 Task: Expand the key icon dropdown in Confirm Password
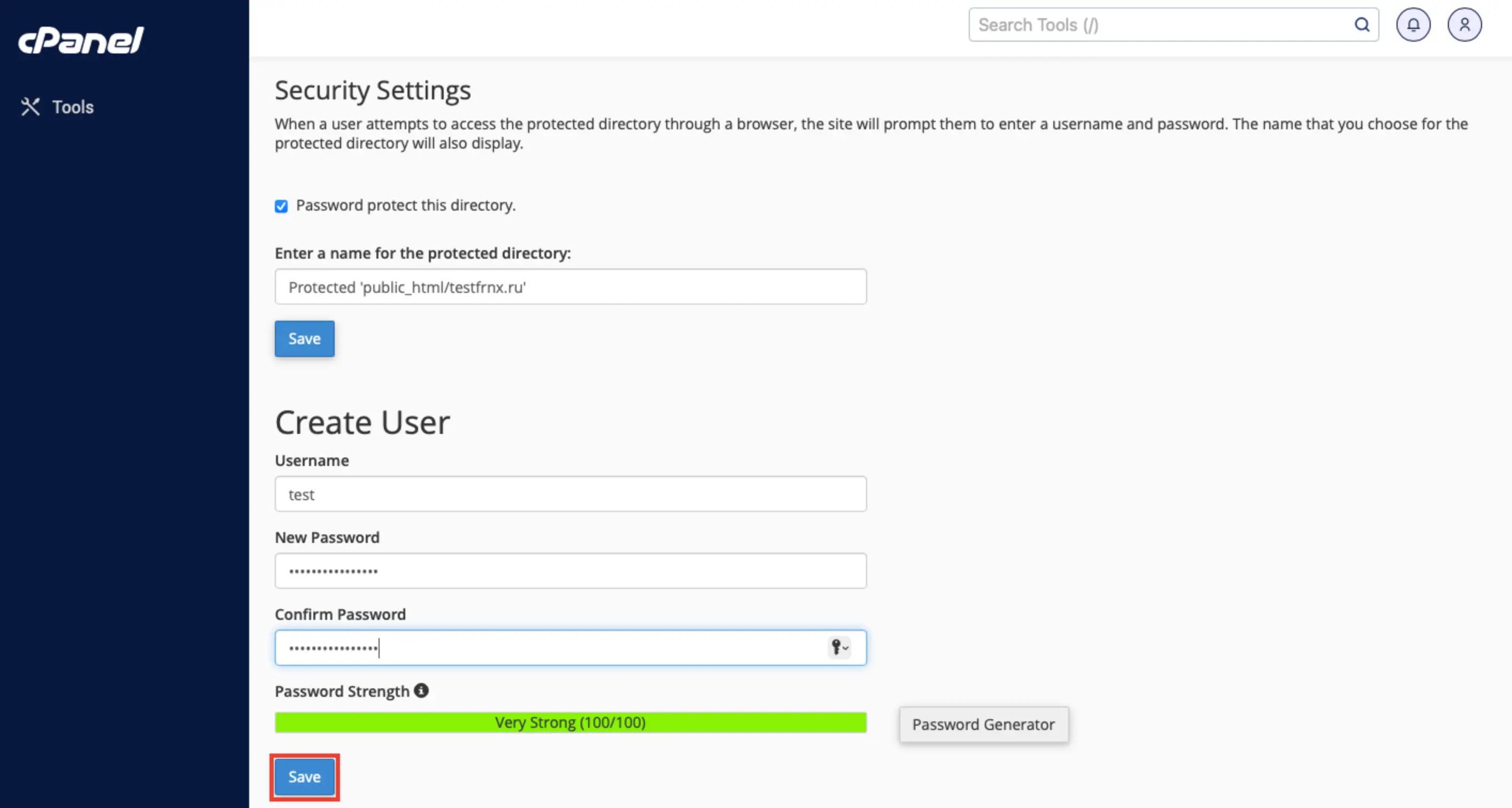click(x=839, y=647)
